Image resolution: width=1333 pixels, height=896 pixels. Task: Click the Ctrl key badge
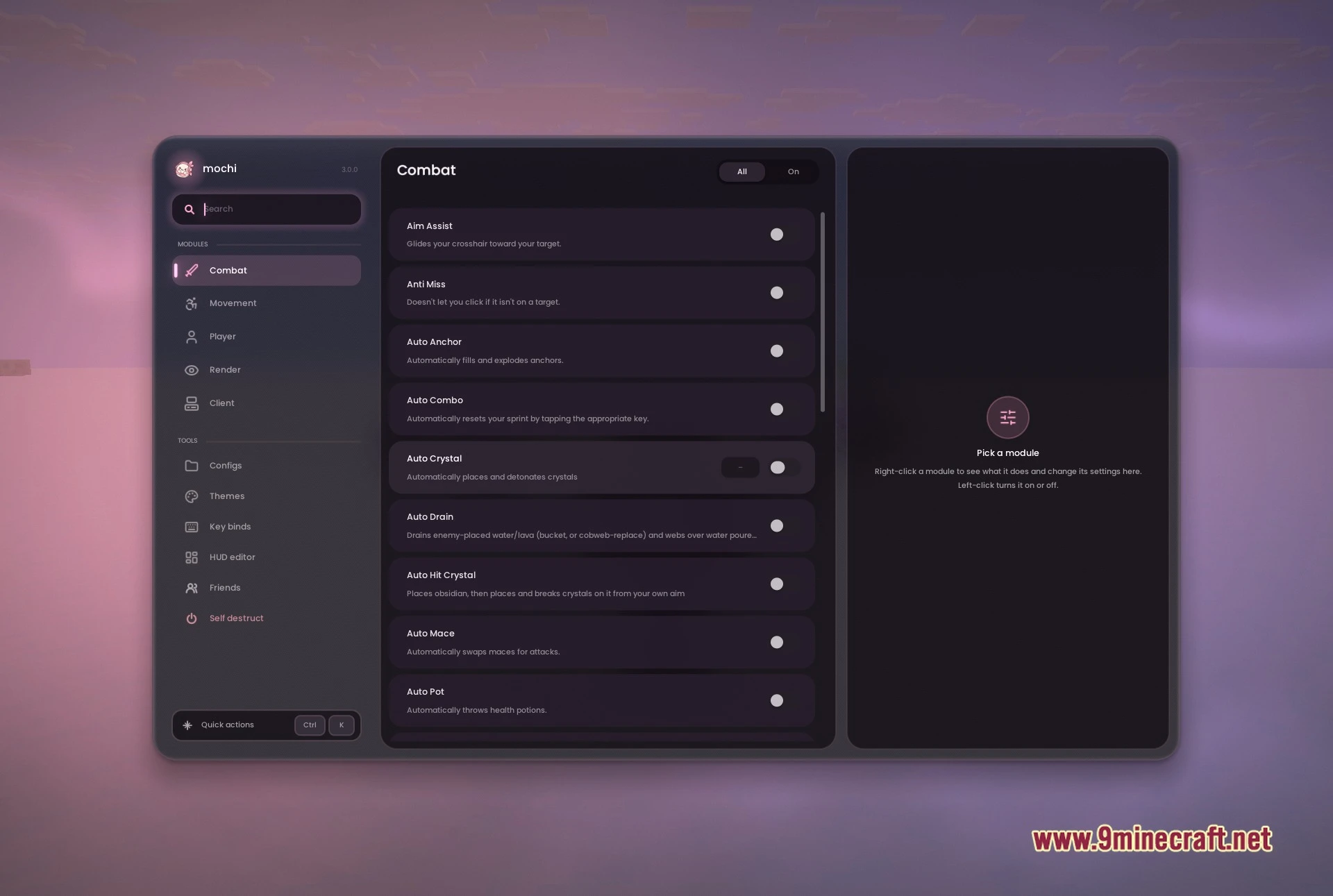tap(310, 725)
